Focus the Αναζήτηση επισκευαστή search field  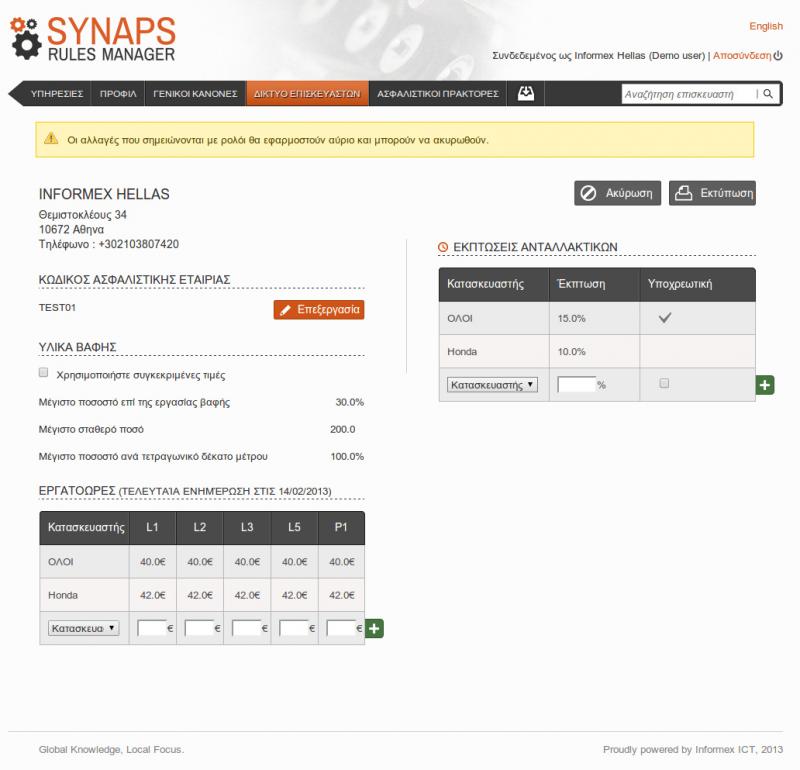[689, 94]
